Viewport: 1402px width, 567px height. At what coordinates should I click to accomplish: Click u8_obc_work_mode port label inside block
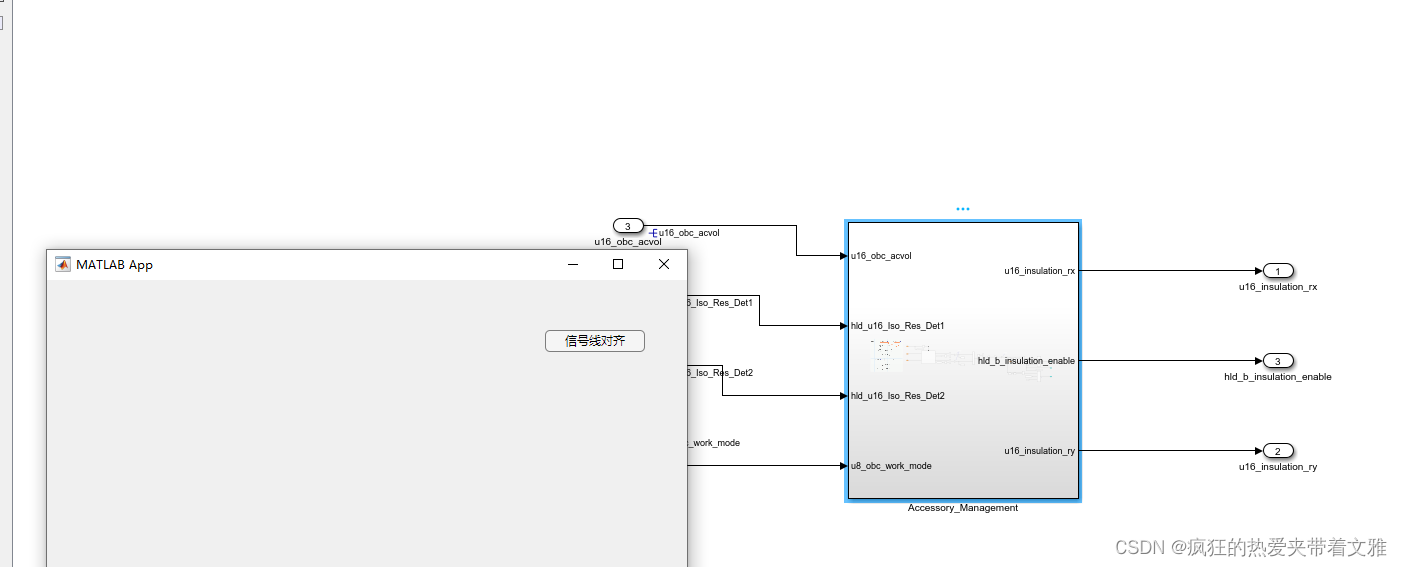point(891,466)
